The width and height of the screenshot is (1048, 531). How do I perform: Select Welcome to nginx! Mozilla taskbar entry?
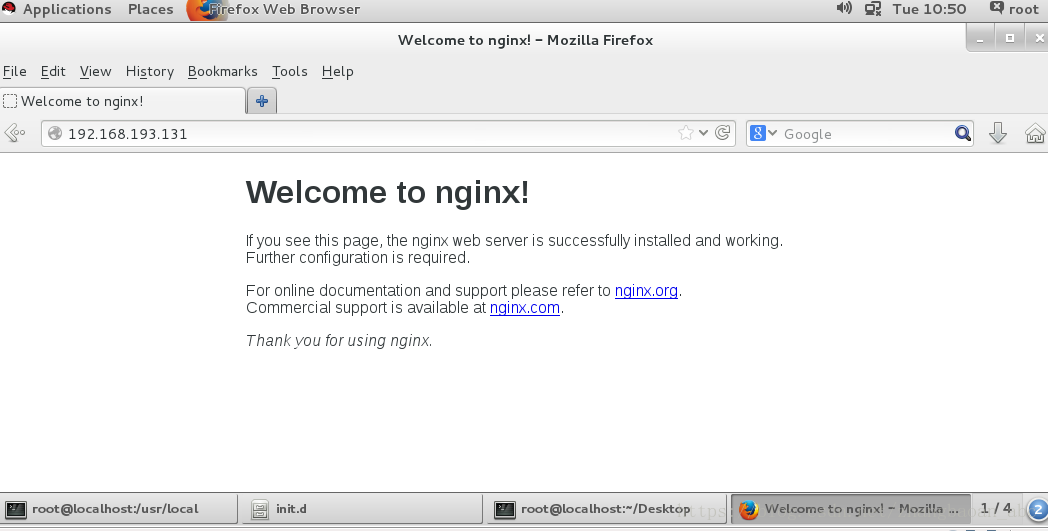tap(851, 509)
